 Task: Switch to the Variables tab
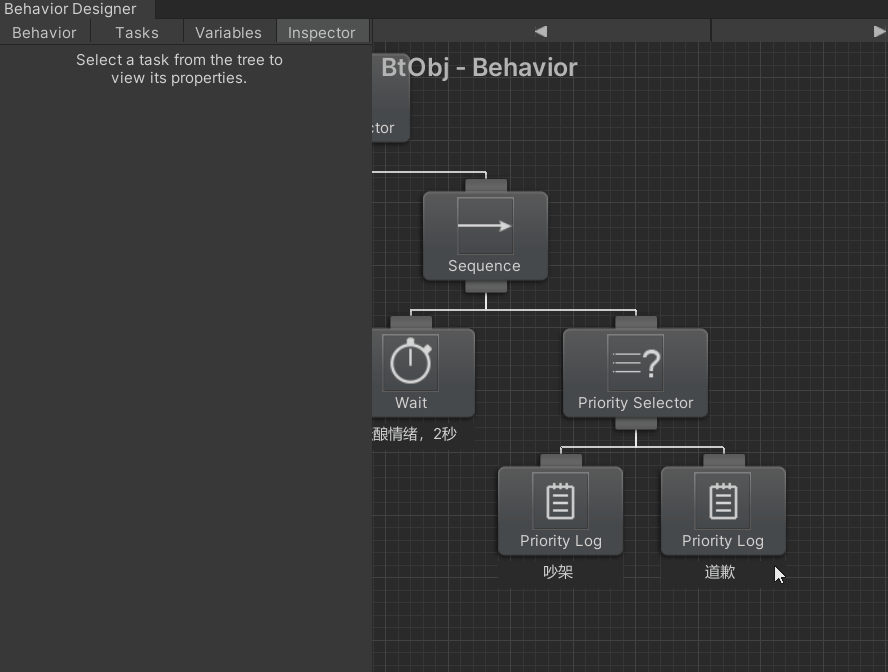point(228,32)
